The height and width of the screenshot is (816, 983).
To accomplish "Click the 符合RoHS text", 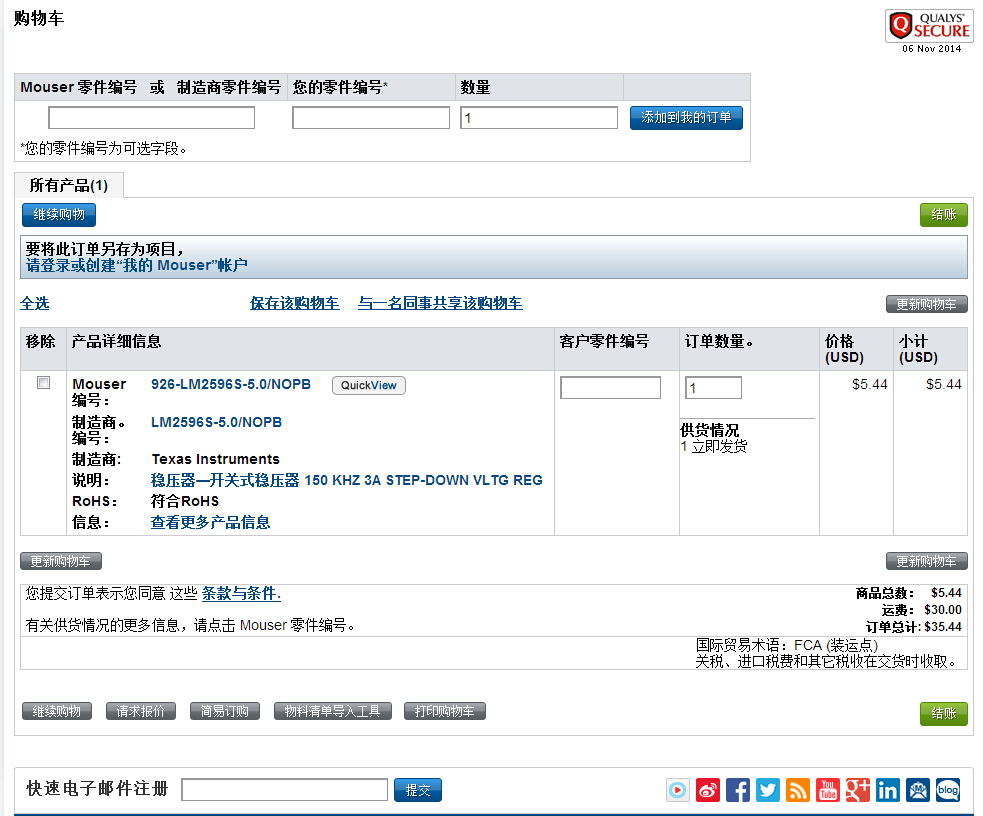I will pos(185,501).
